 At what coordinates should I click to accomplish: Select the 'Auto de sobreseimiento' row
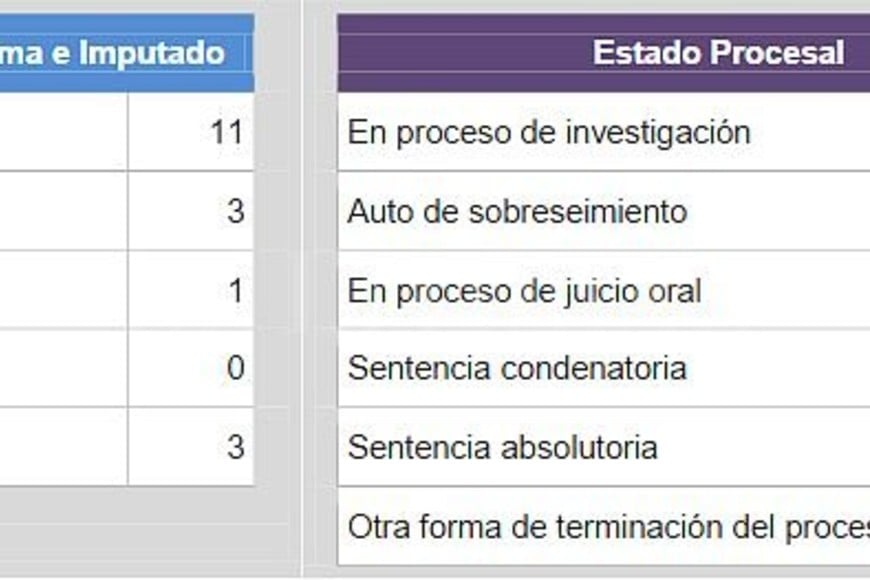(517, 211)
